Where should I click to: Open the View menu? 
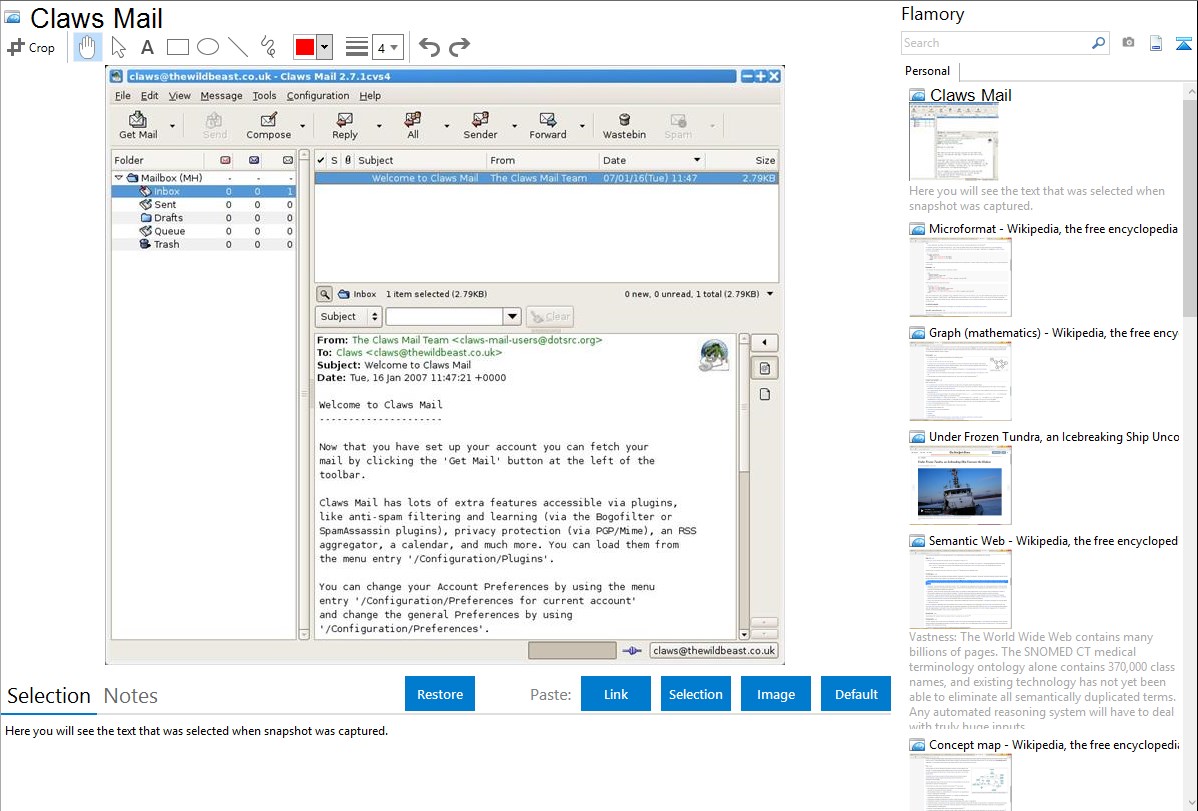click(180, 96)
